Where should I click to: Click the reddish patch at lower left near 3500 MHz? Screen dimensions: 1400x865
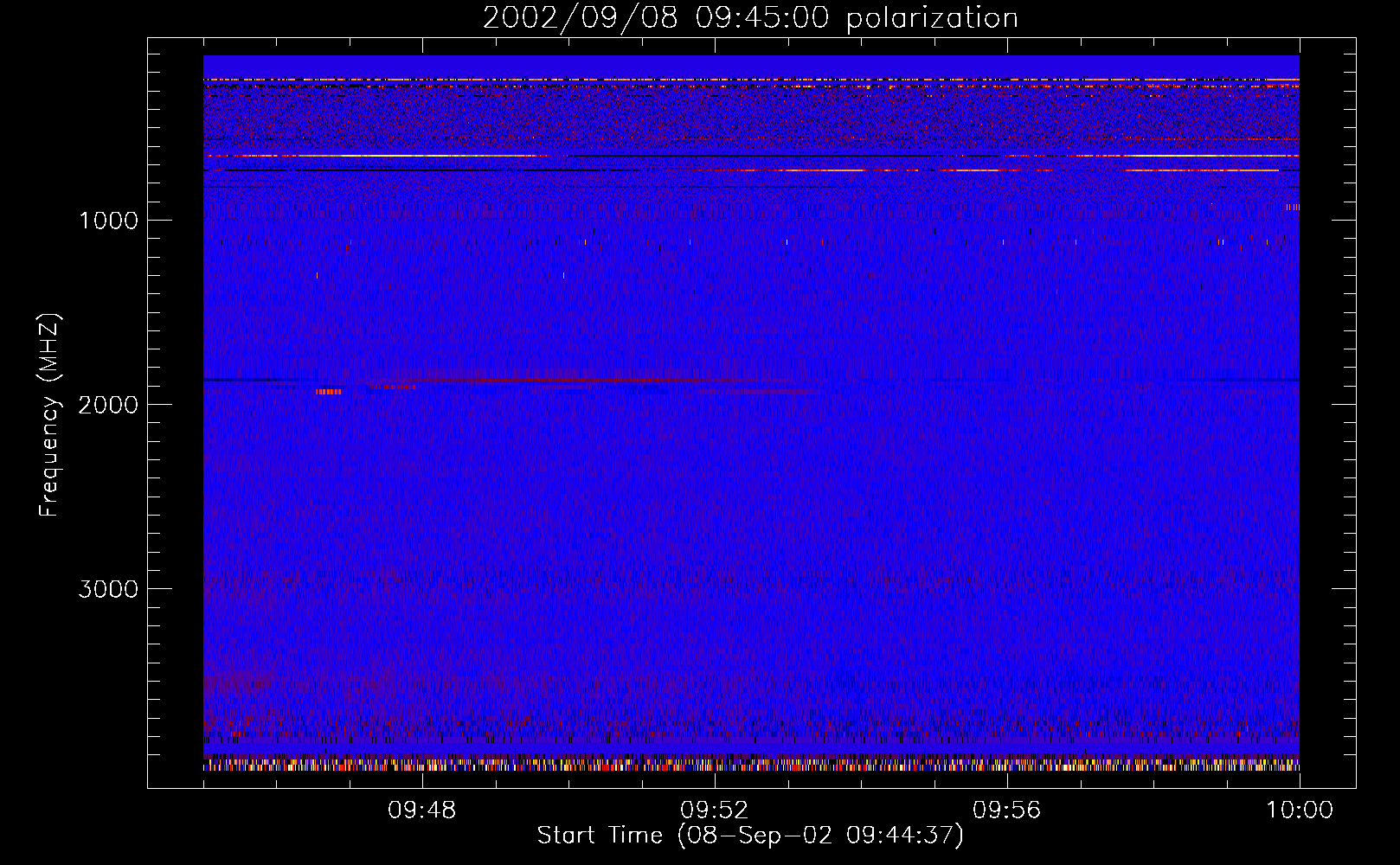tap(238, 682)
